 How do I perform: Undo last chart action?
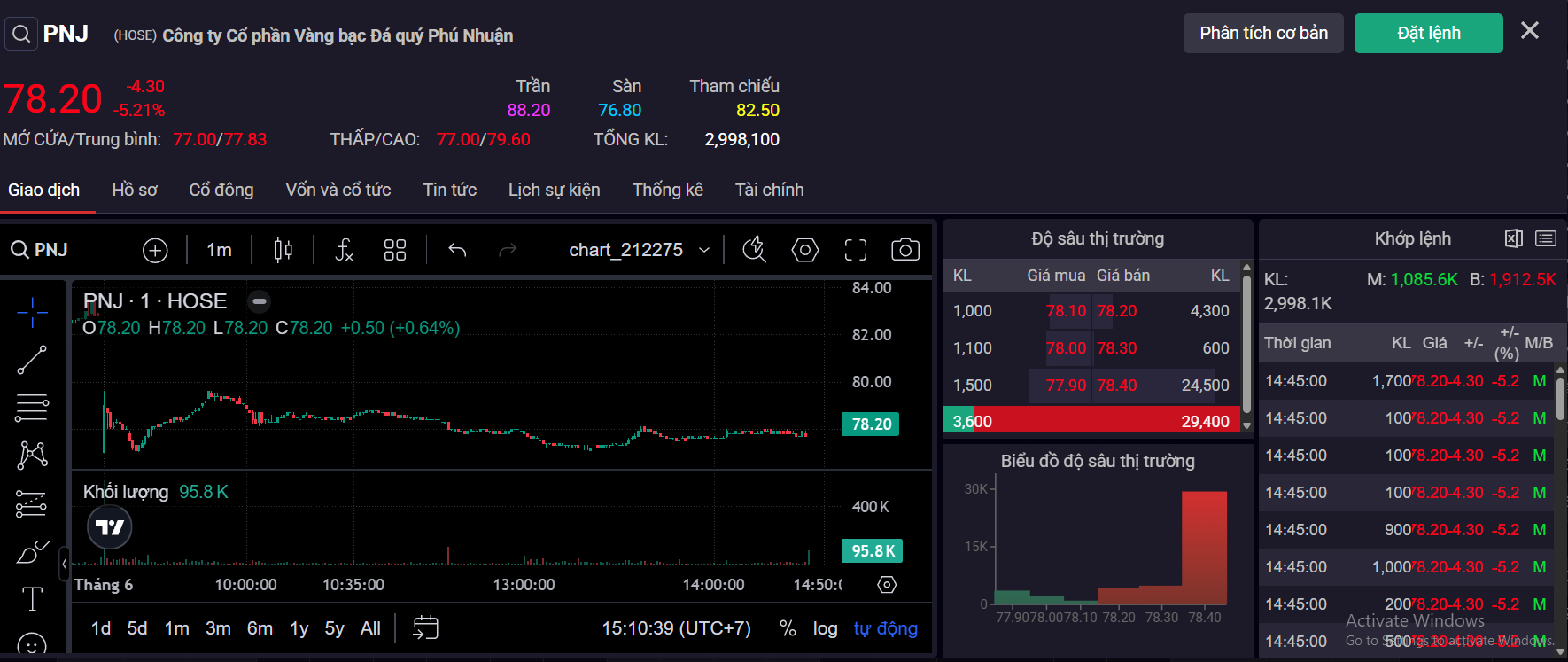tap(457, 250)
